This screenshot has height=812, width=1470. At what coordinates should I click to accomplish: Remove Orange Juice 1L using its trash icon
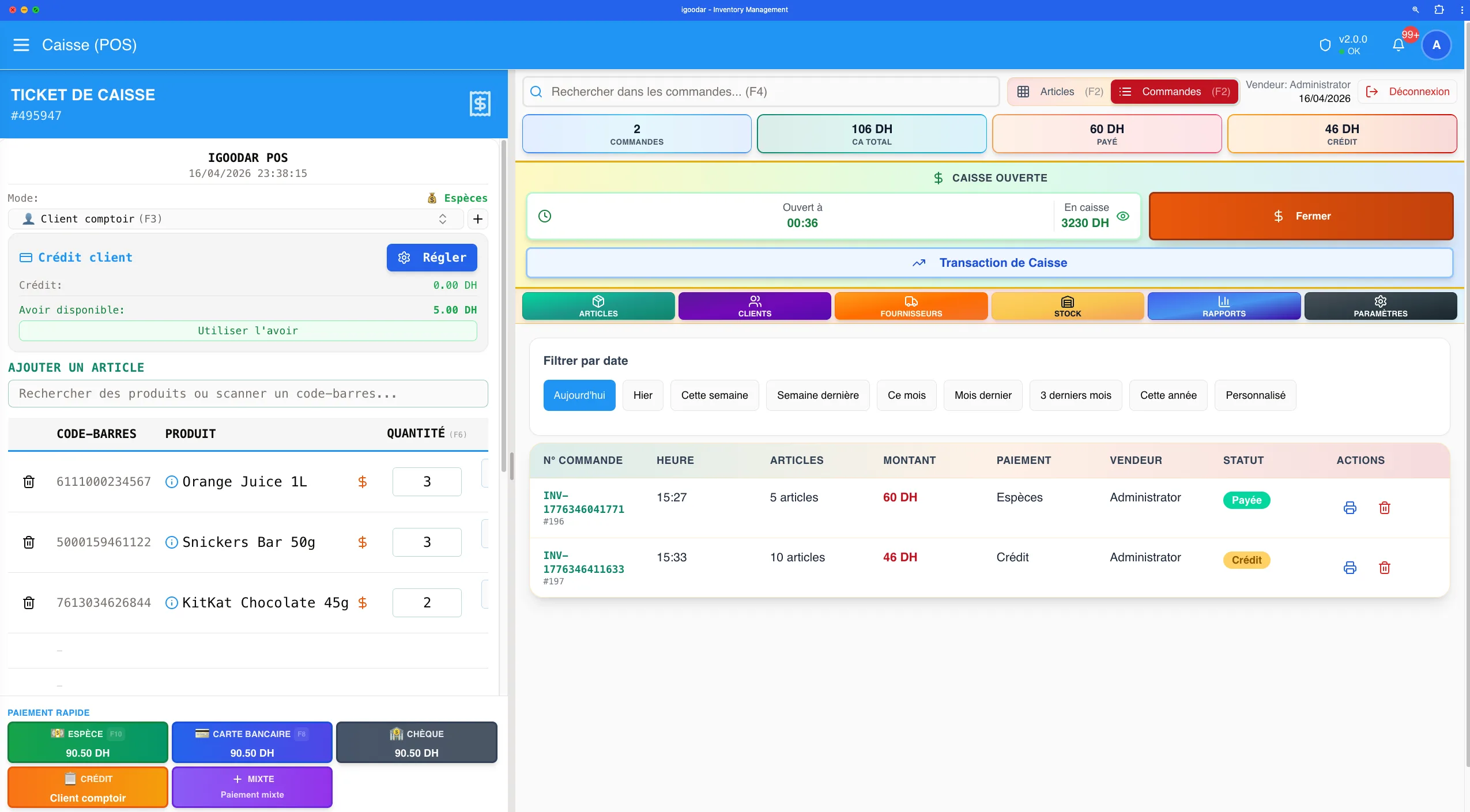28,481
